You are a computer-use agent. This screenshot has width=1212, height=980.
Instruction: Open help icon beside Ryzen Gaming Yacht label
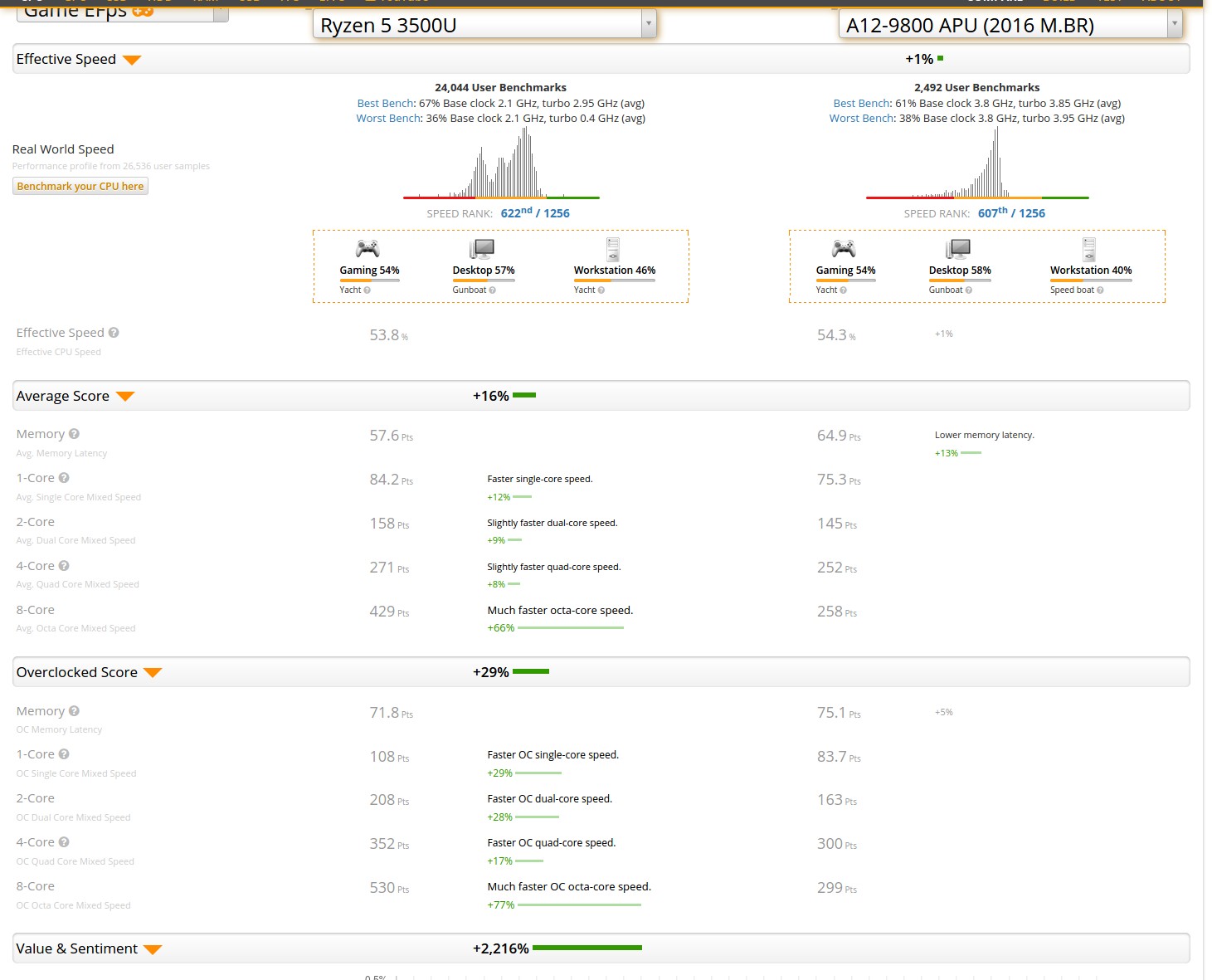pos(367,290)
